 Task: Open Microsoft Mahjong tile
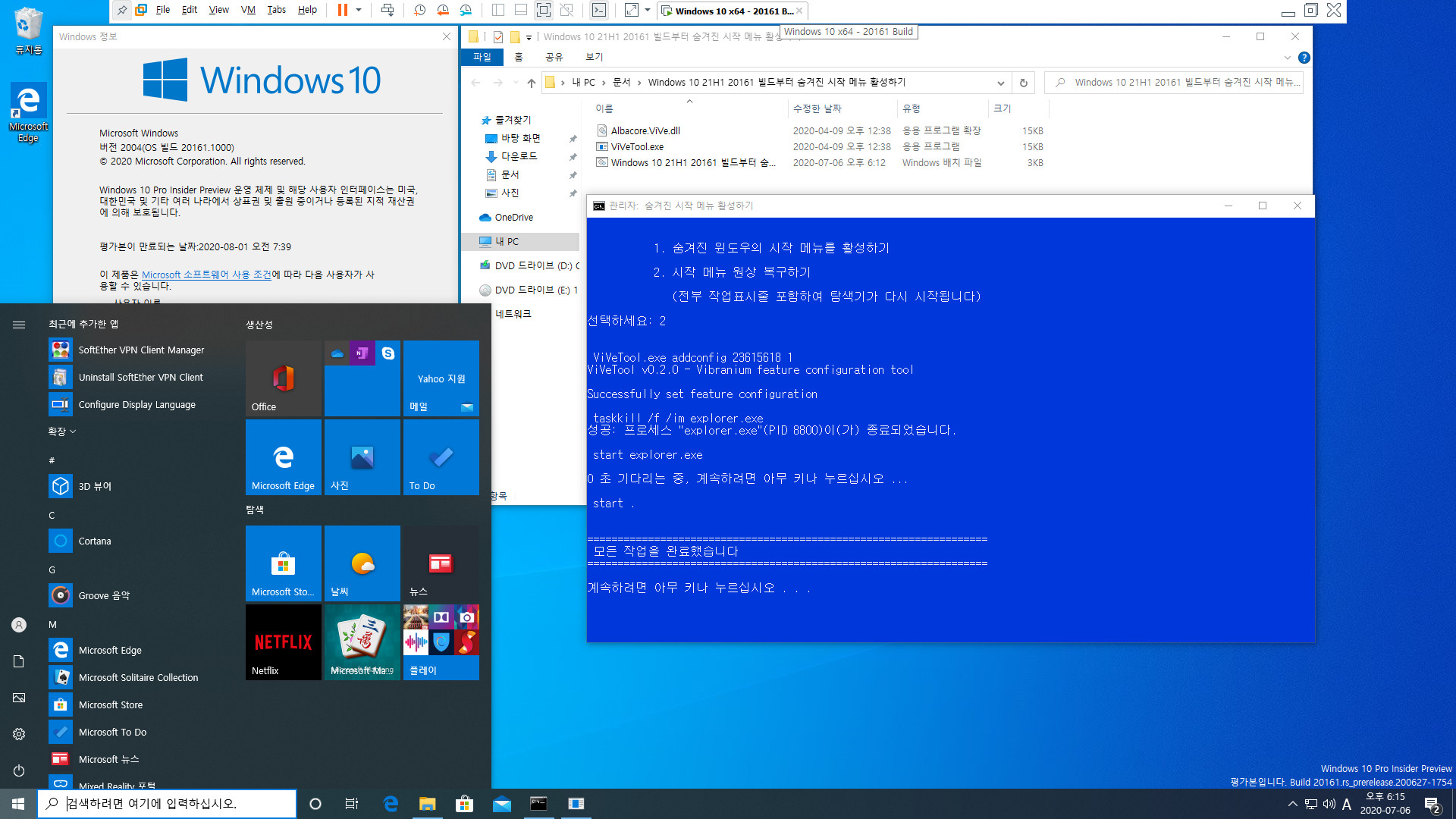click(362, 642)
